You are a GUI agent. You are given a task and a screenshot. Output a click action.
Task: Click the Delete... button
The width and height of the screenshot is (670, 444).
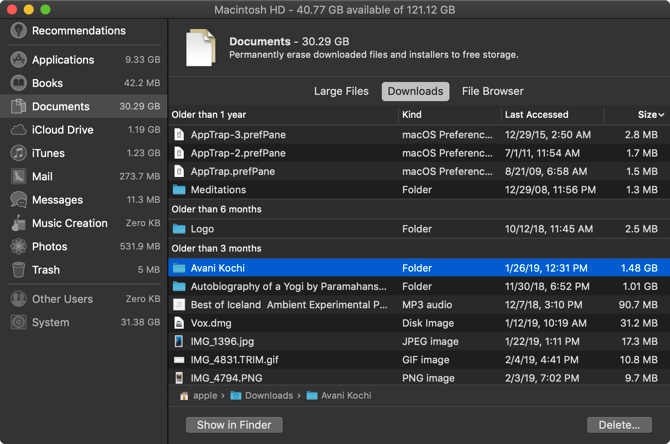pyautogui.click(x=618, y=425)
